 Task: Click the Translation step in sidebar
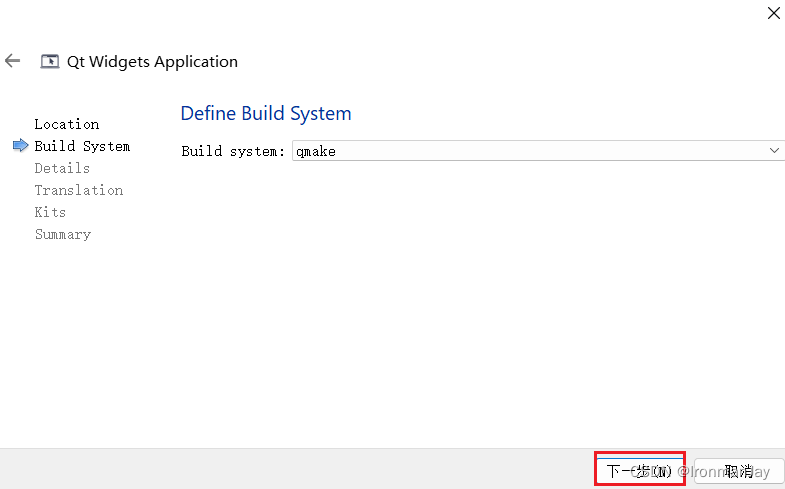click(x=79, y=190)
